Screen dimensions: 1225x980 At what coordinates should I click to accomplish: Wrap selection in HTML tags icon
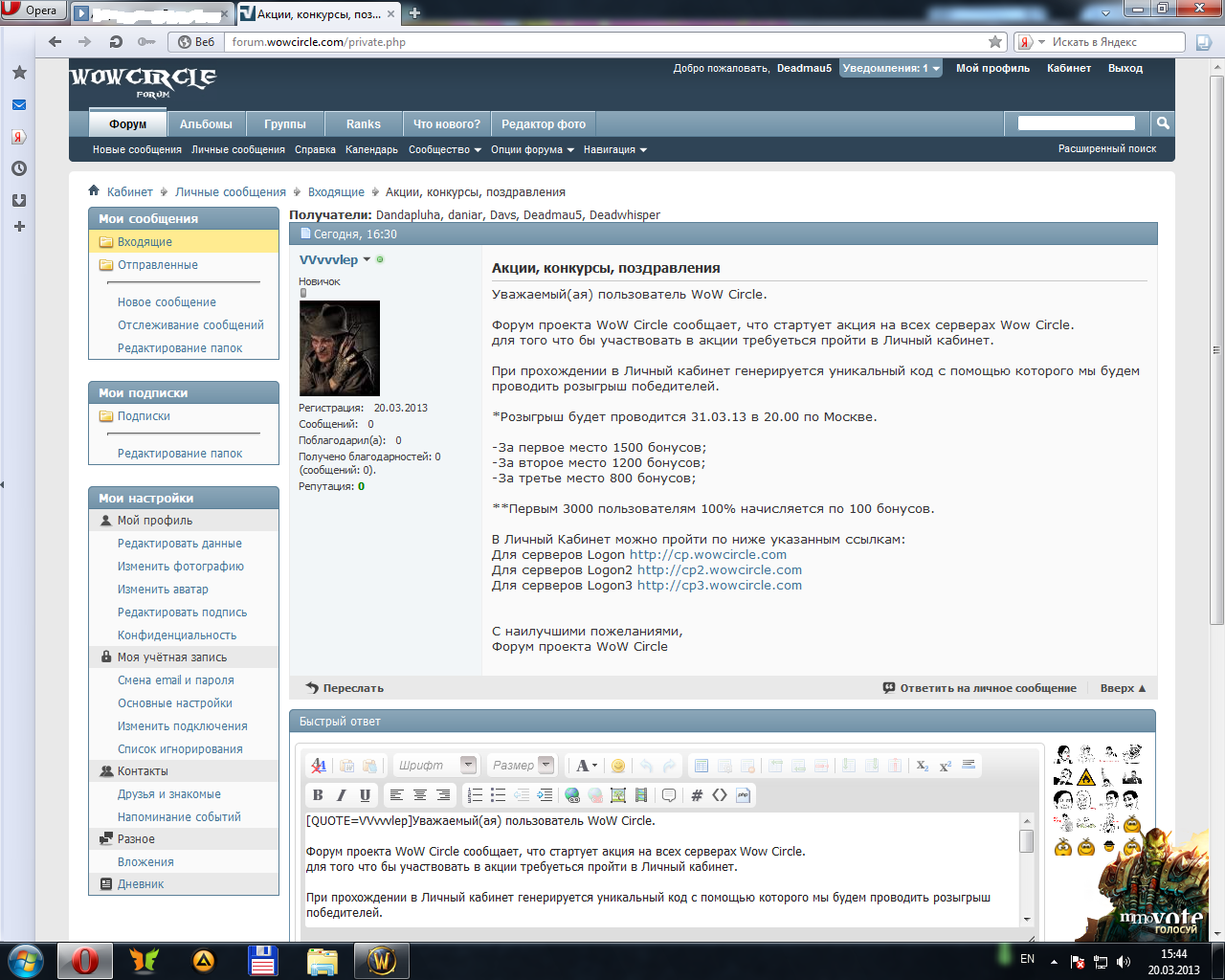720,795
